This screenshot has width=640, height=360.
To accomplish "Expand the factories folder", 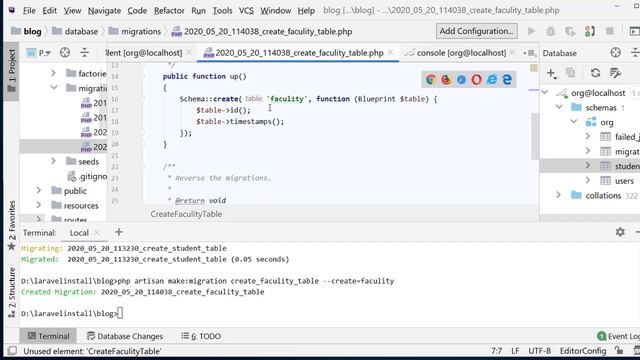I will 53,73.
